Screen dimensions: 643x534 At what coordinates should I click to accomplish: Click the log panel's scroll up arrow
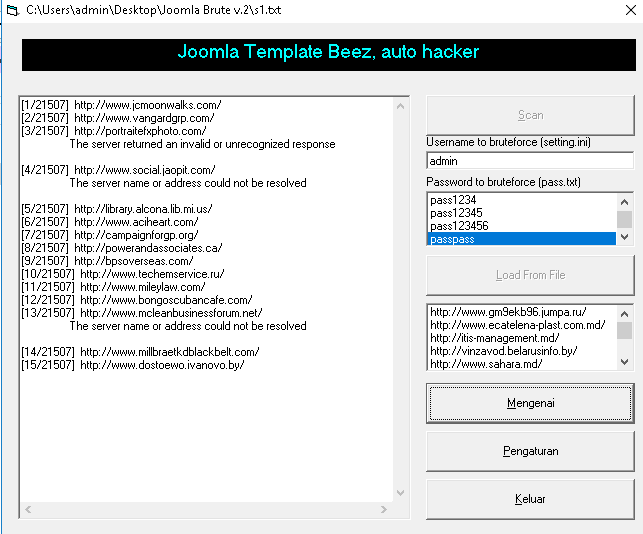(401, 105)
